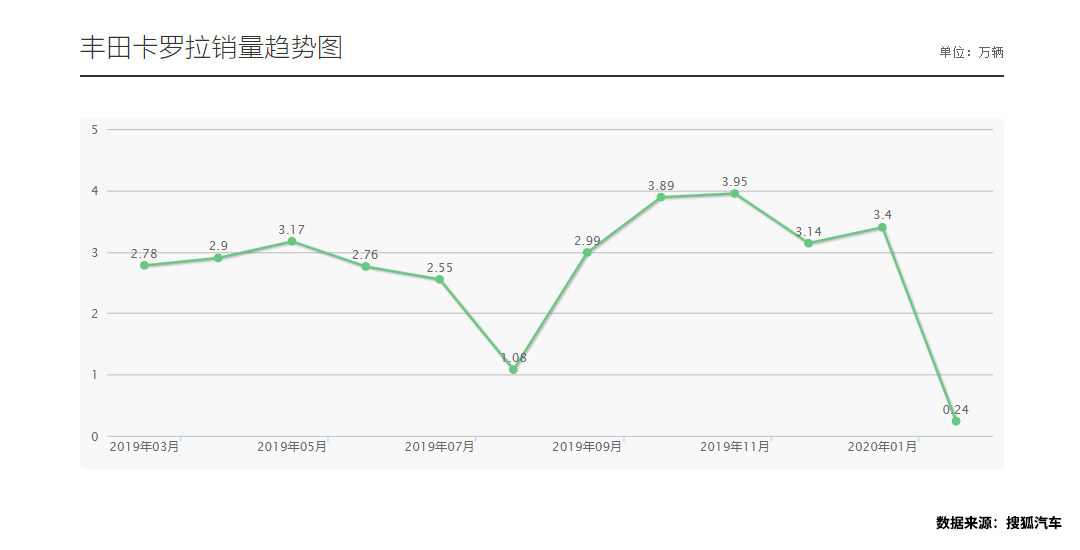
Task: Select the 2019年07月 x-axis label
Action: click(x=439, y=447)
